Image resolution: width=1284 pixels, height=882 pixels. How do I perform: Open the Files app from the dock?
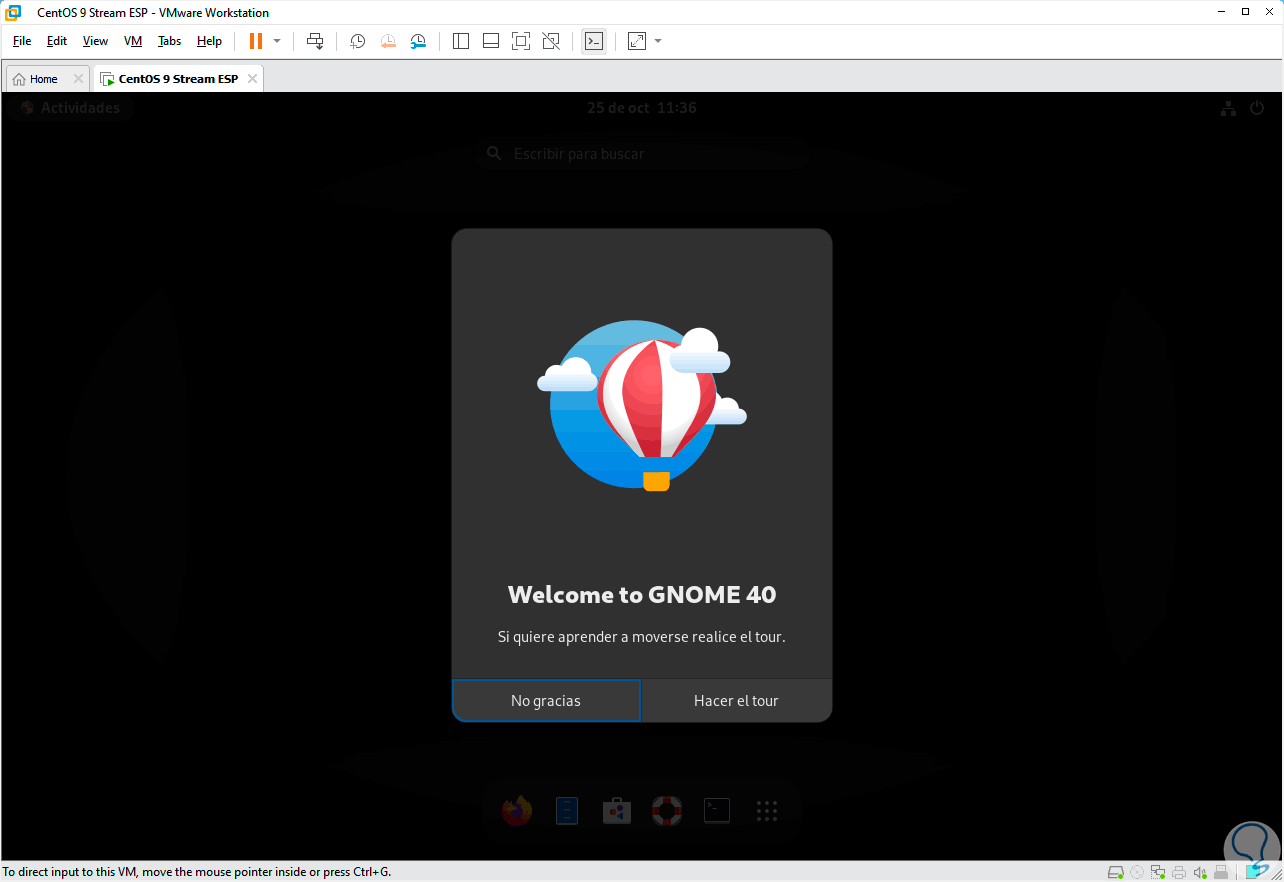pos(567,810)
